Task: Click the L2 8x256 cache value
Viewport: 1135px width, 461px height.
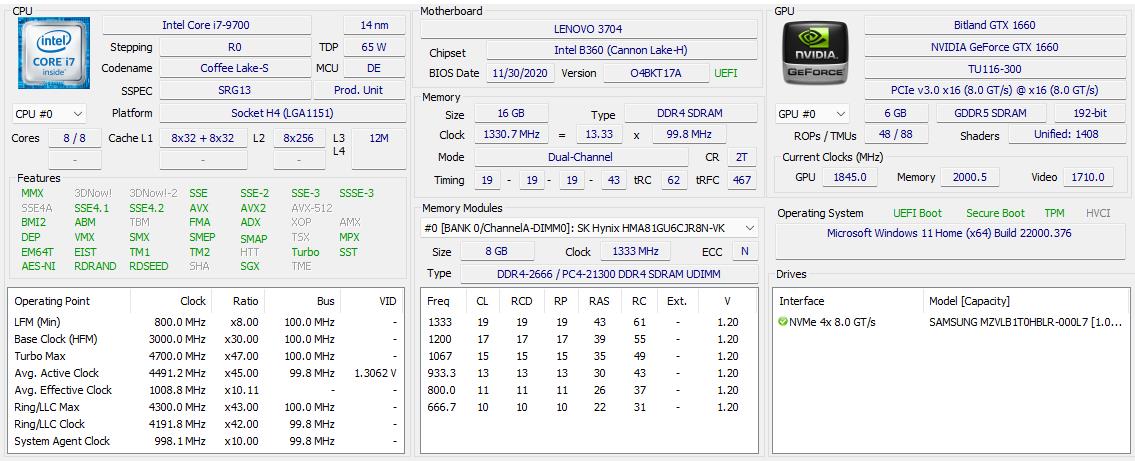Action: [299, 138]
